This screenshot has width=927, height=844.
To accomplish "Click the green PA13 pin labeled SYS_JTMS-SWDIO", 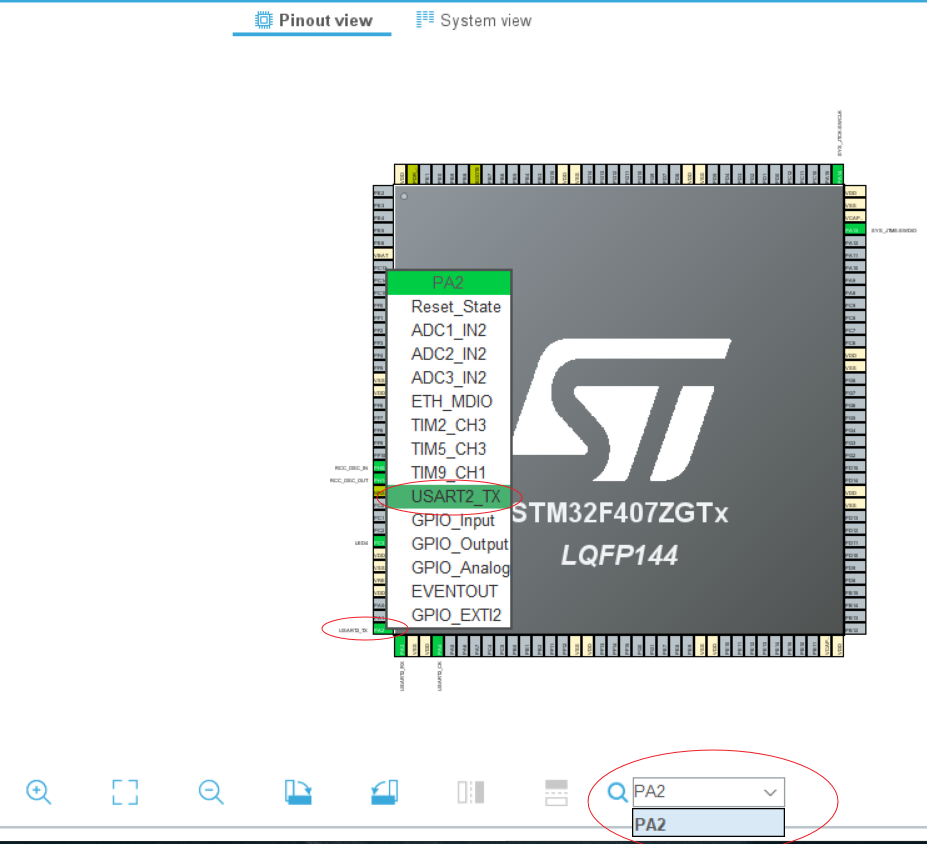I will 854,230.
